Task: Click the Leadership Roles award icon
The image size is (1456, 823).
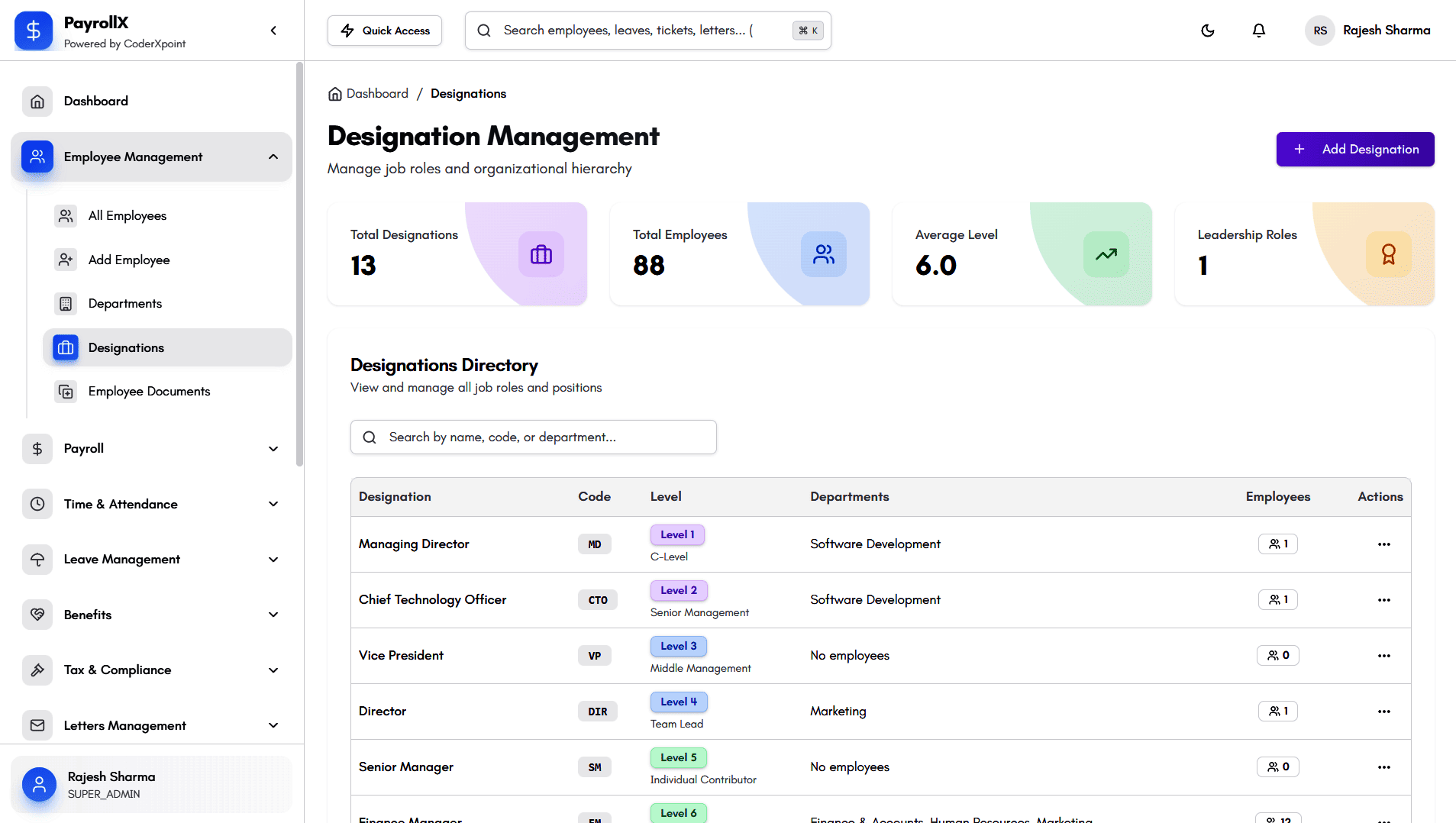Action: coord(1388,254)
